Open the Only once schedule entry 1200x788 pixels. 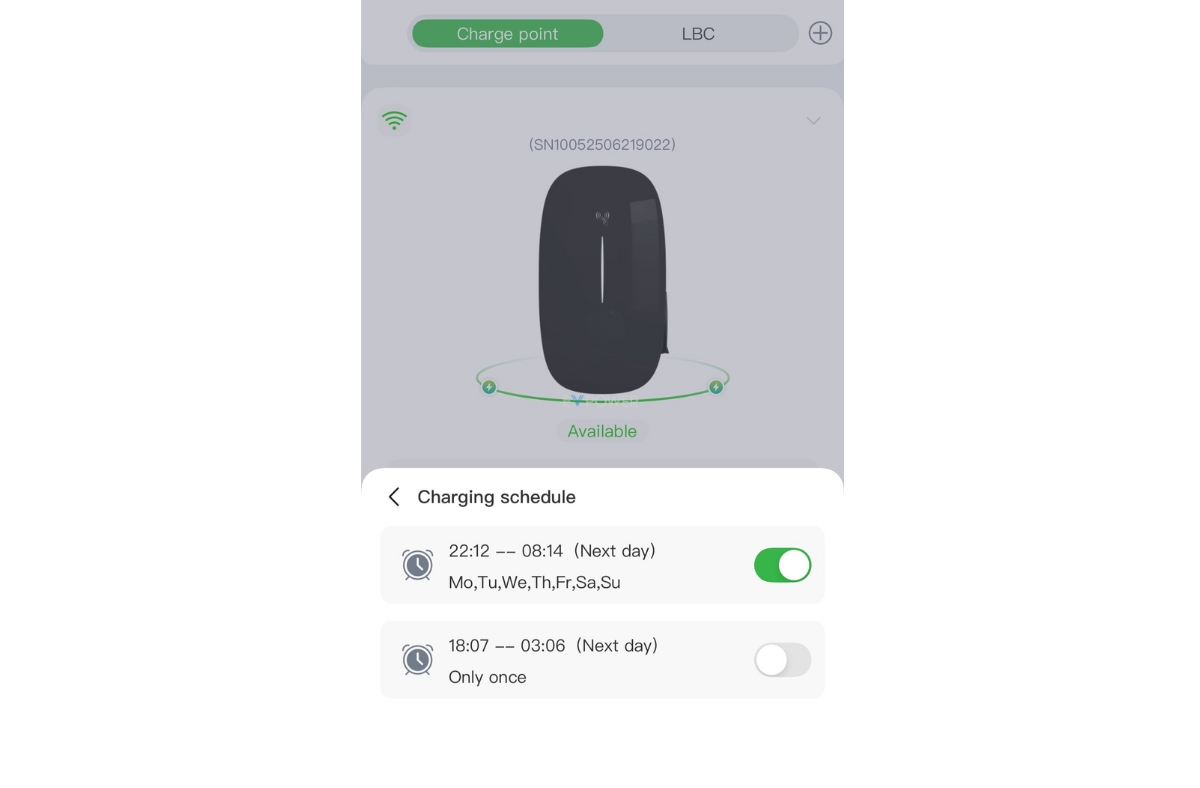tap(602, 660)
